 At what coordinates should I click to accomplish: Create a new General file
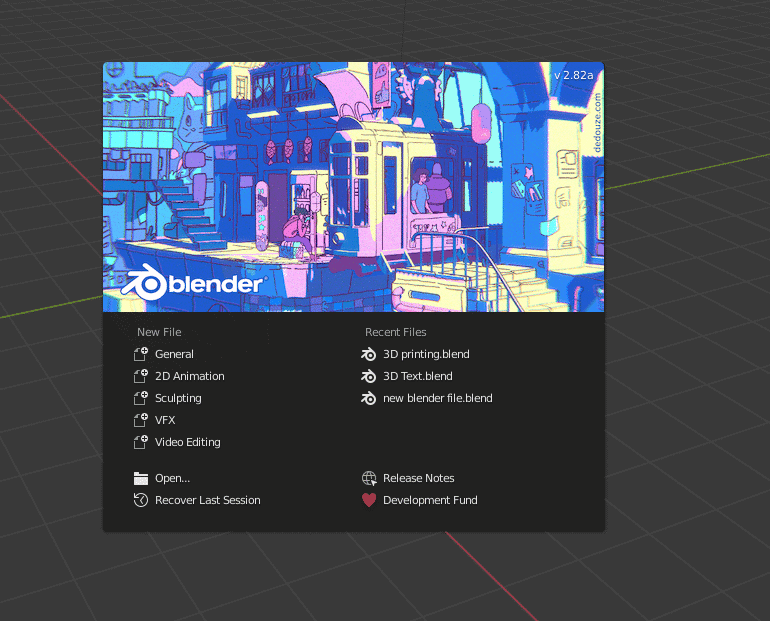pyautogui.click(x=174, y=354)
